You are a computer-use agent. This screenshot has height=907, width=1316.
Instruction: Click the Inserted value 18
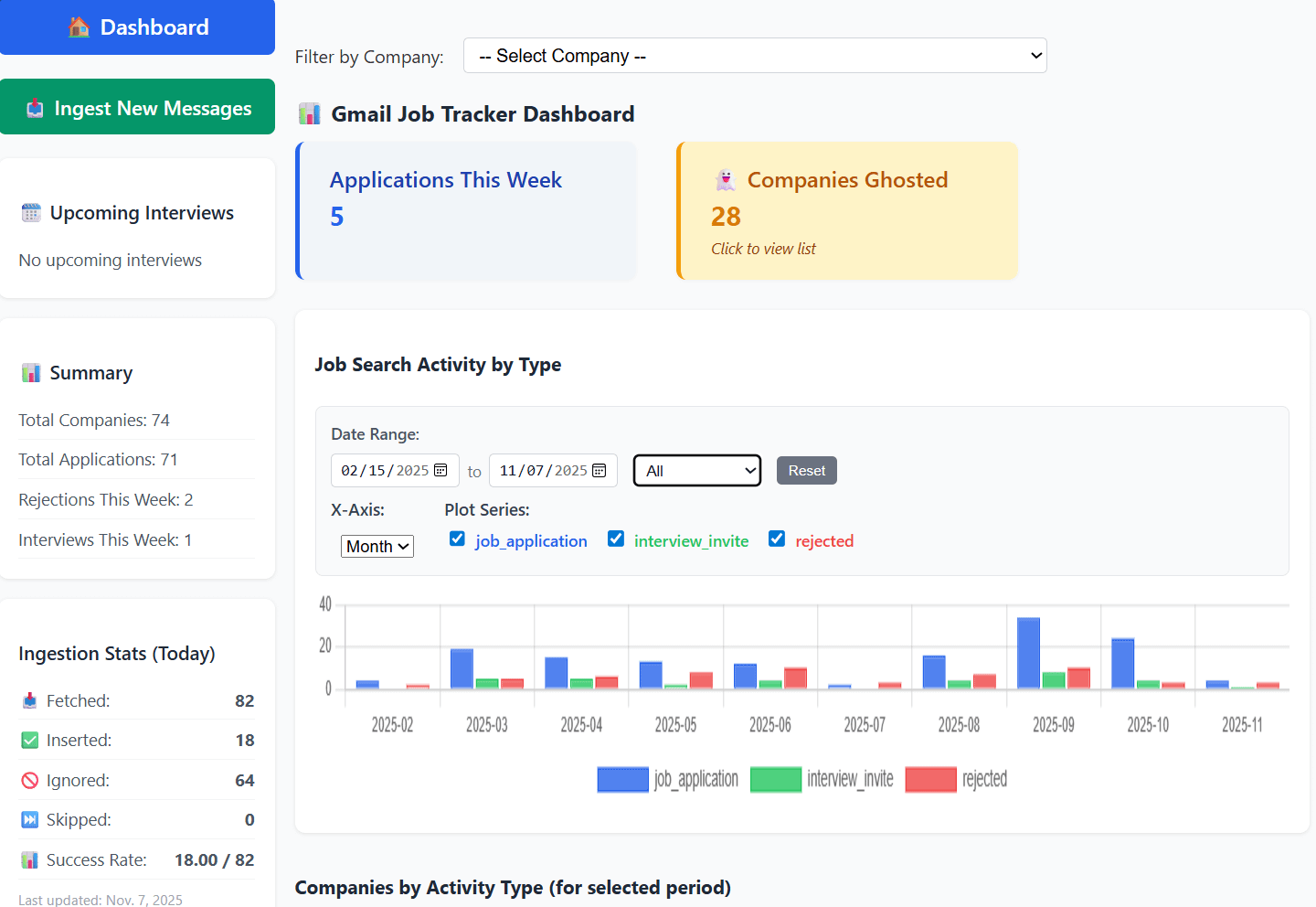tap(245, 741)
